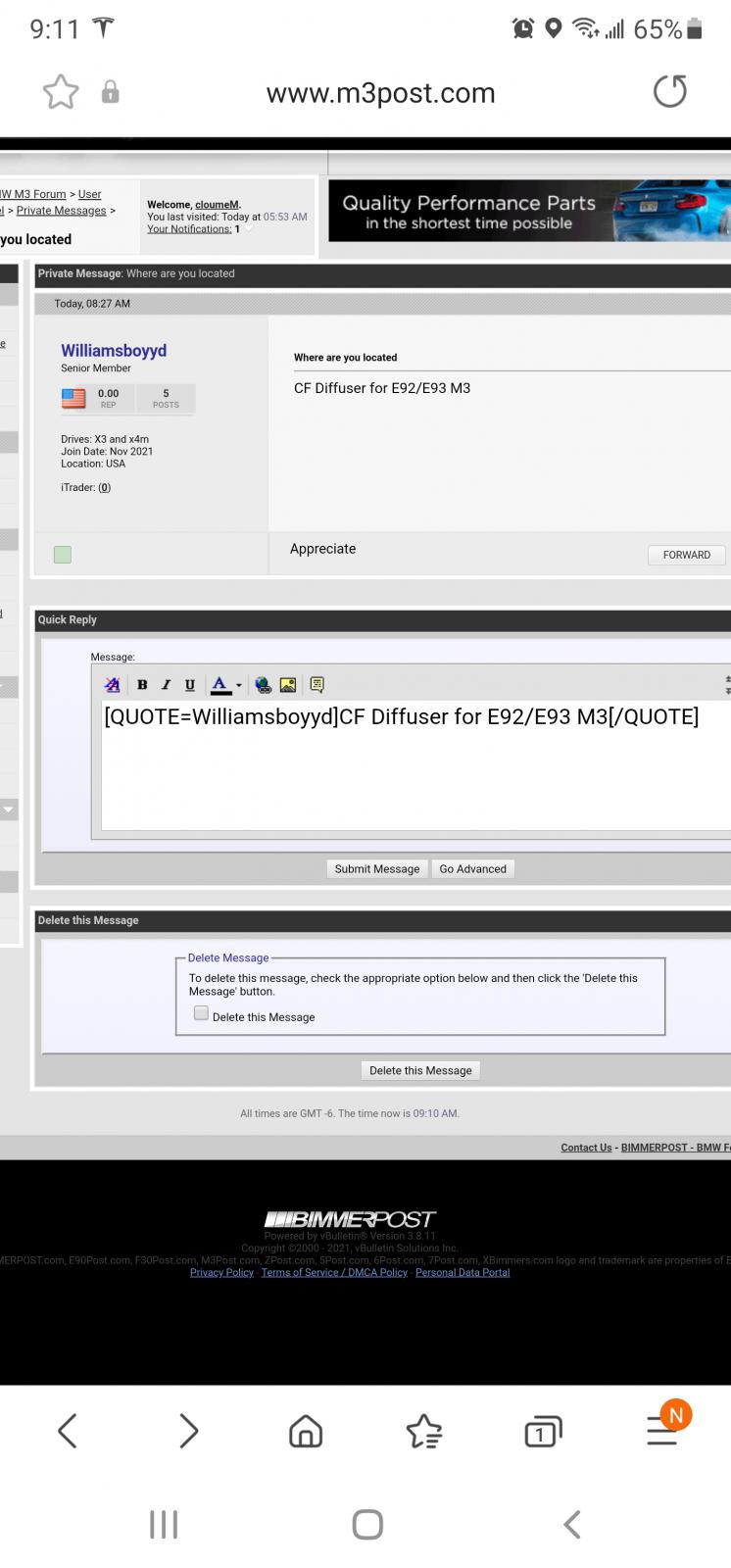Tap the browser back arrow
The image size is (731, 1568).
[x=67, y=1432]
